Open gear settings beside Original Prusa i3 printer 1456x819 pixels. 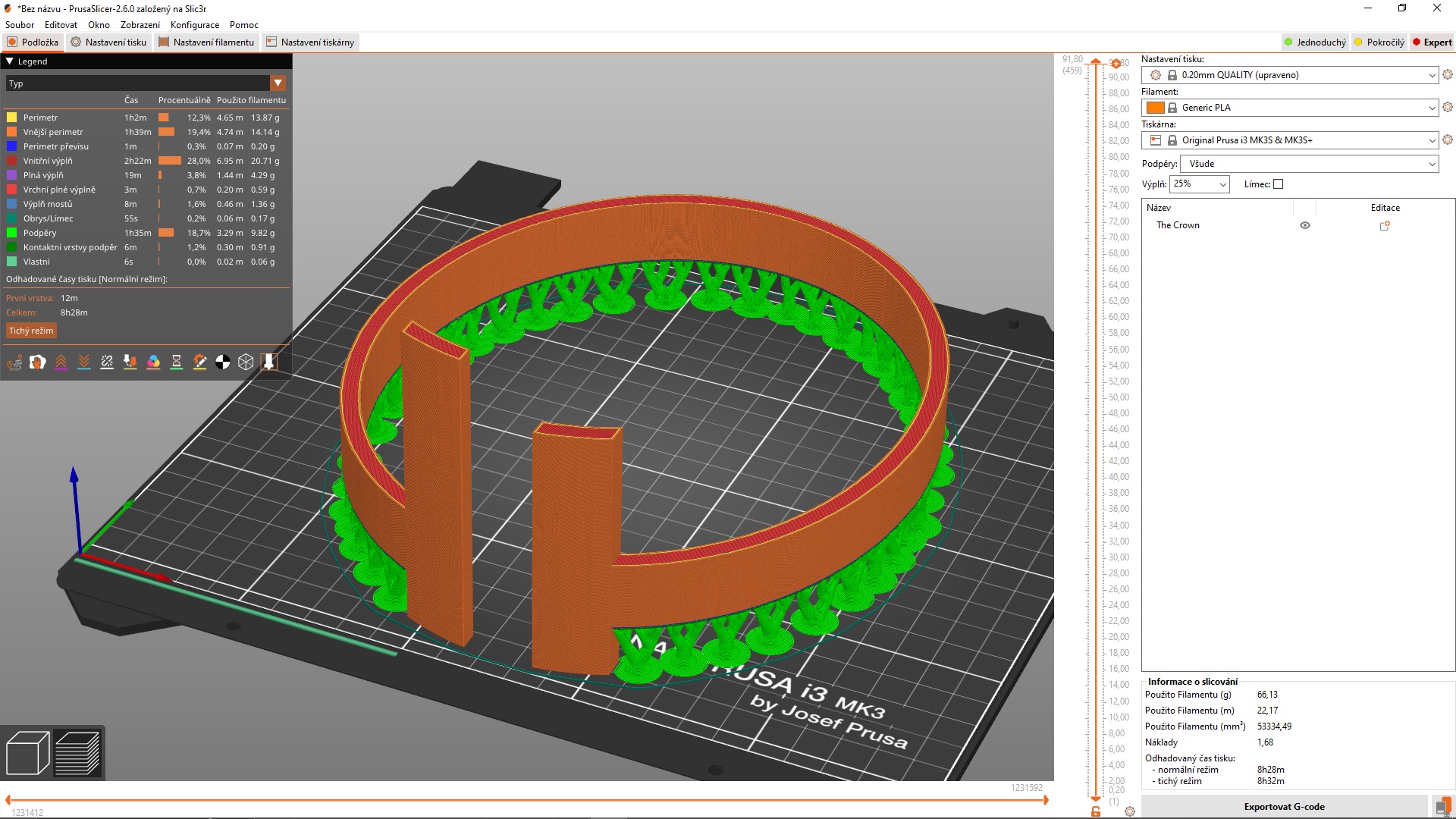click(x=1447, y=140)
